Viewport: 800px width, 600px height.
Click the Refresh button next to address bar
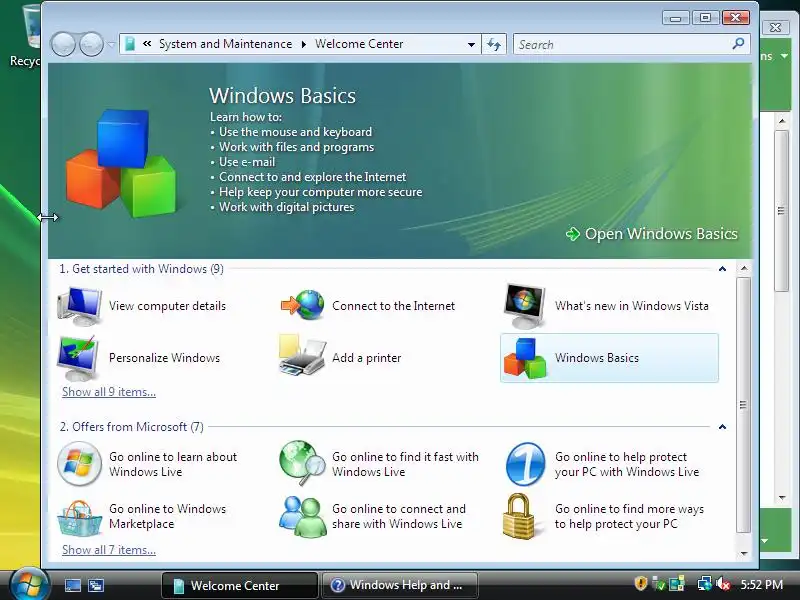click(494, 44)
